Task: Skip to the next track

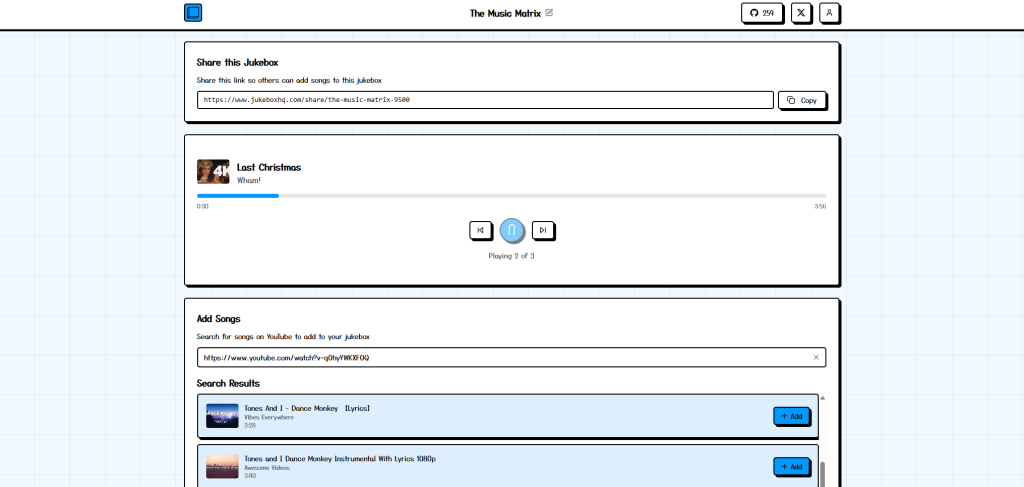Action: (542, 230)
